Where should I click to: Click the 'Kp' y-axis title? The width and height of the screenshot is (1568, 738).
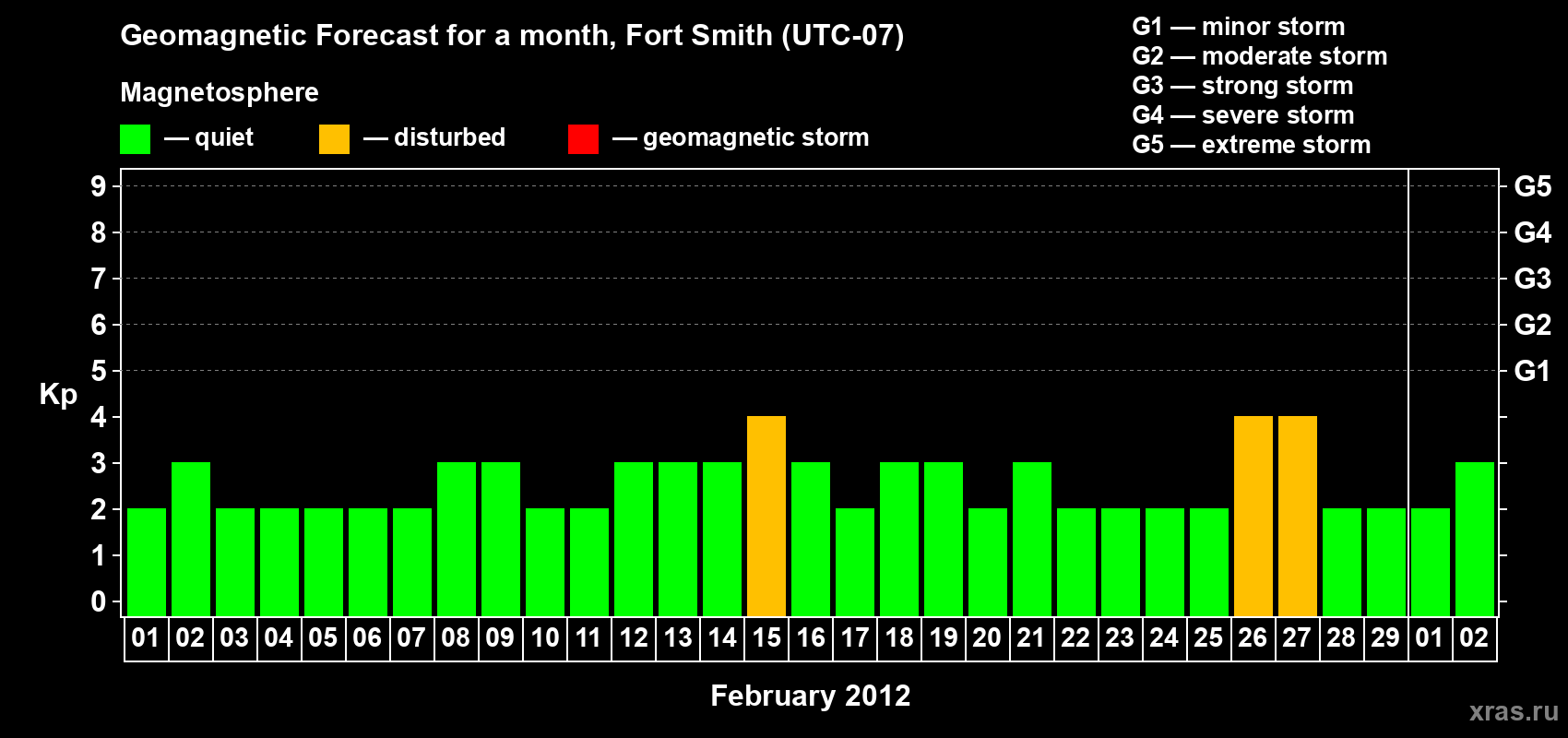tap(58, 395)
